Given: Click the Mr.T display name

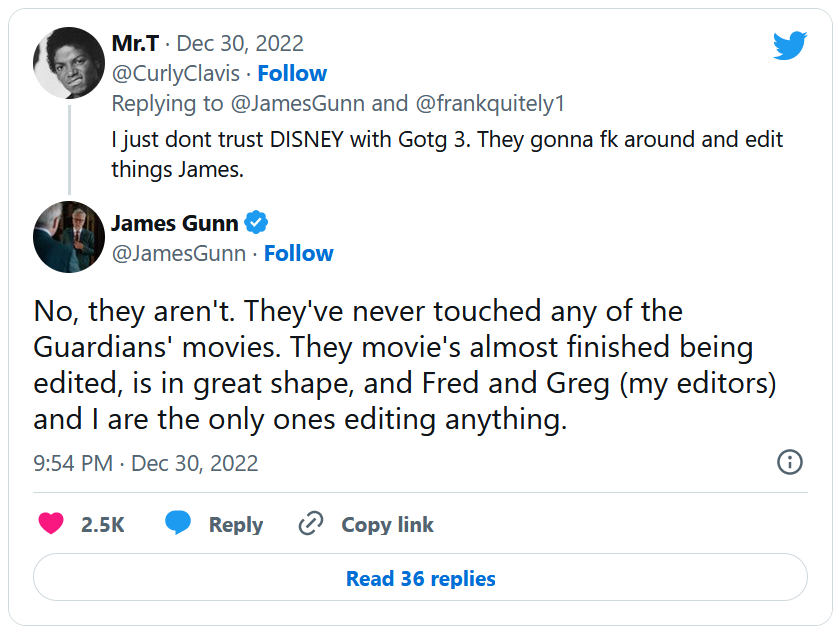Looking at the screenshot, I should [135, 44].
